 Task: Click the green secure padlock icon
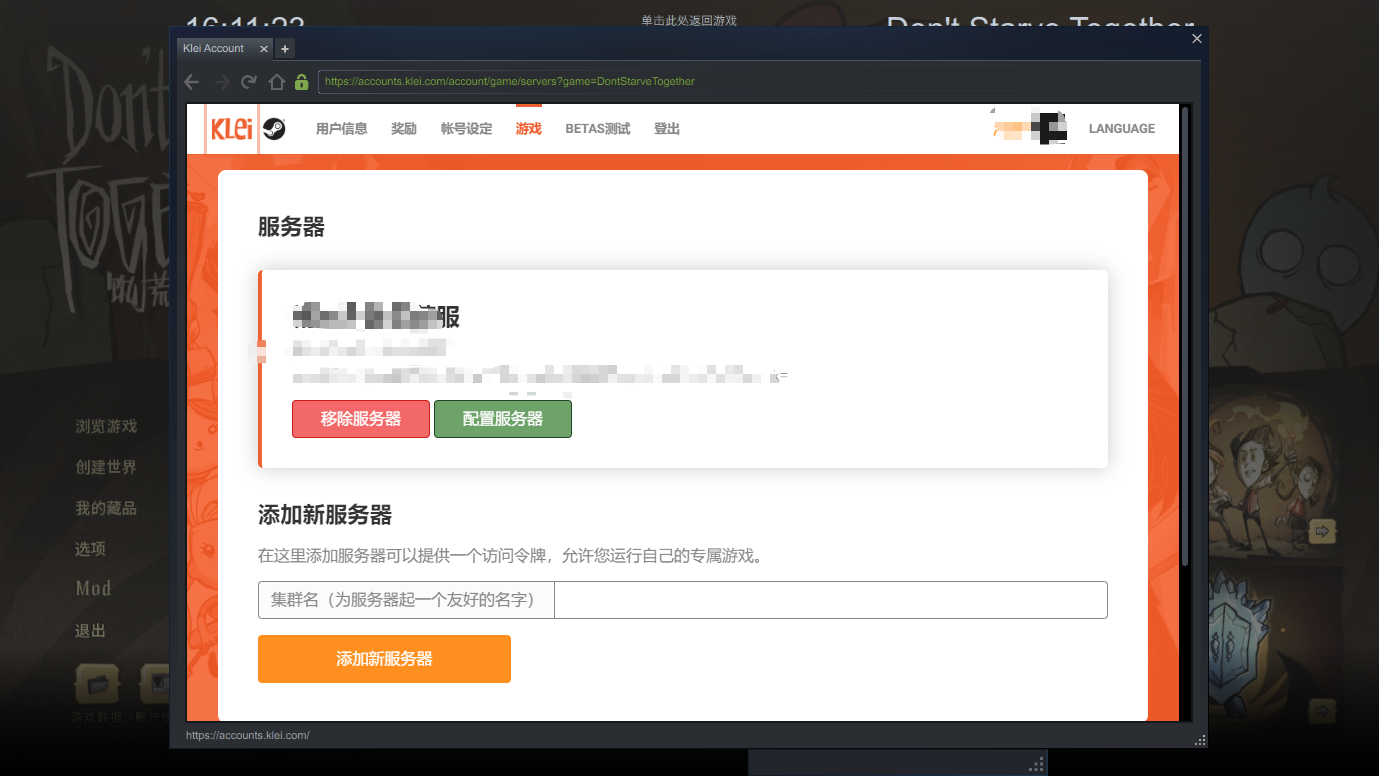tap(301, 82)
